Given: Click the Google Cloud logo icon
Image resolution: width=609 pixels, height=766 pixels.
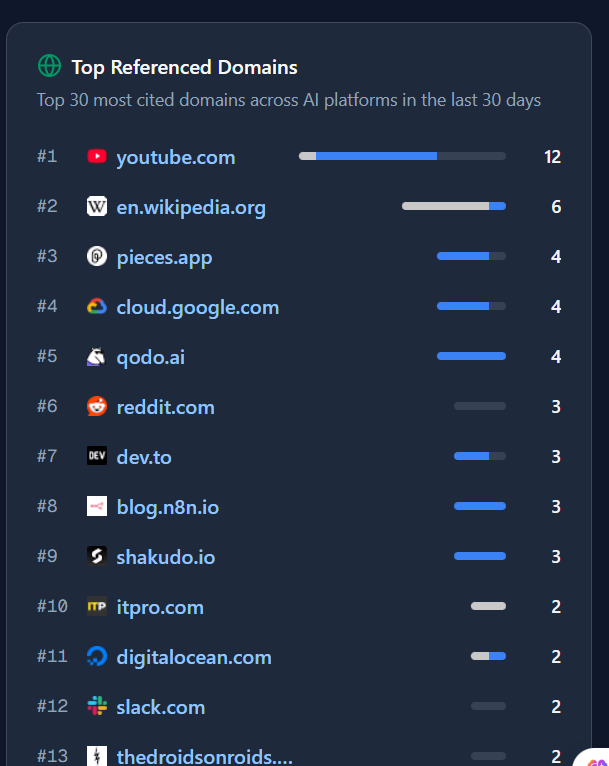Looking at the screenshot, I should pyautogui.click(x=97, y=306).
